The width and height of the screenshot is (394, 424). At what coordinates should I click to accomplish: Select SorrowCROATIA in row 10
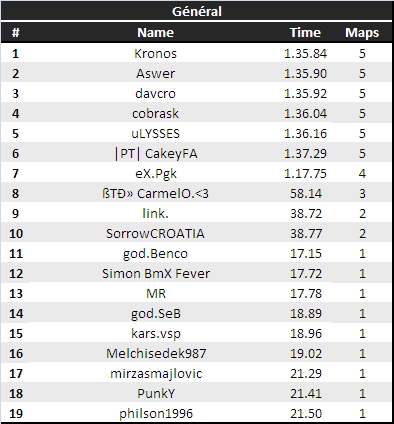(155, 233)
